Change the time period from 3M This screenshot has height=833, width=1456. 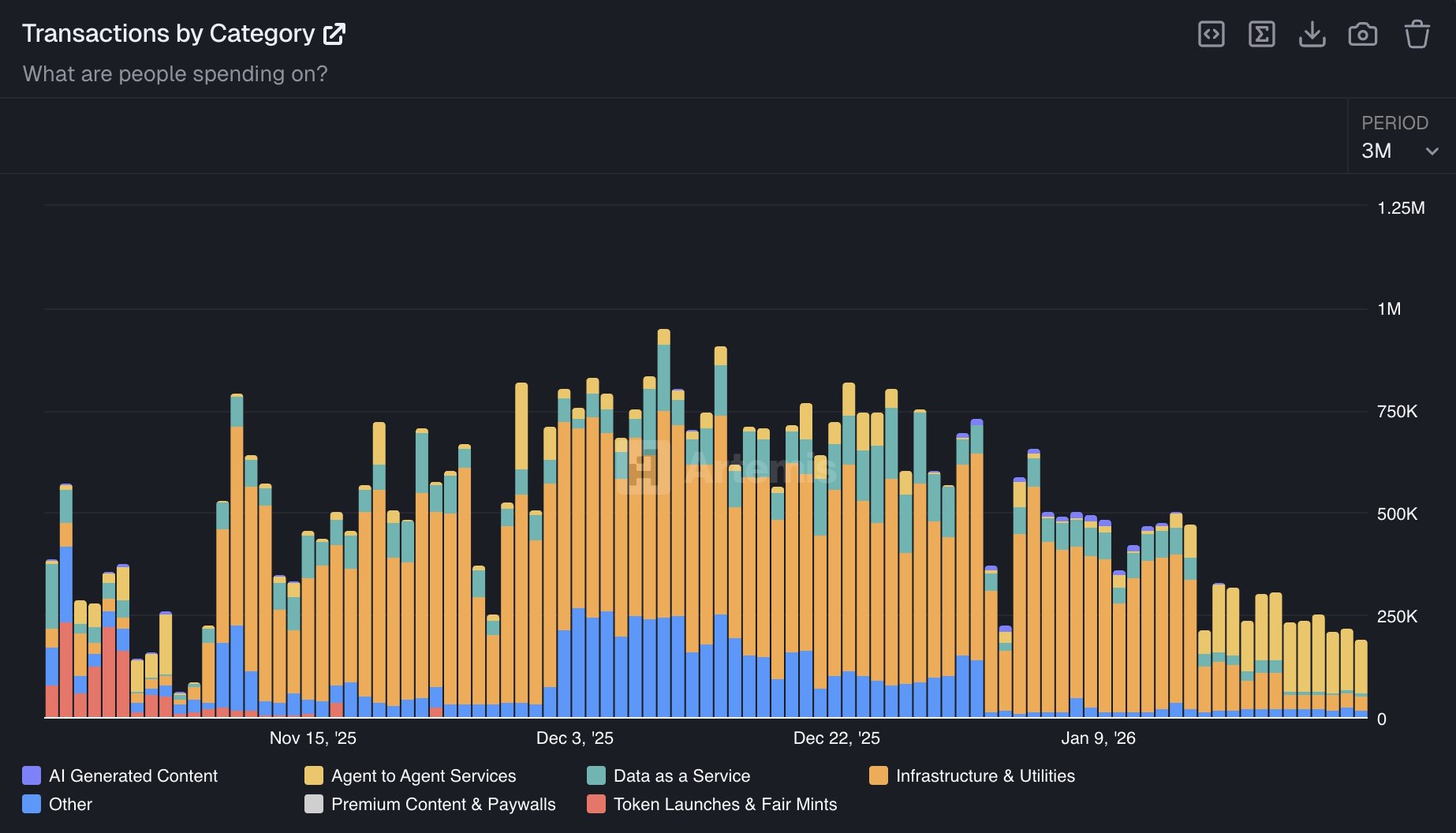coord(1400,150)
